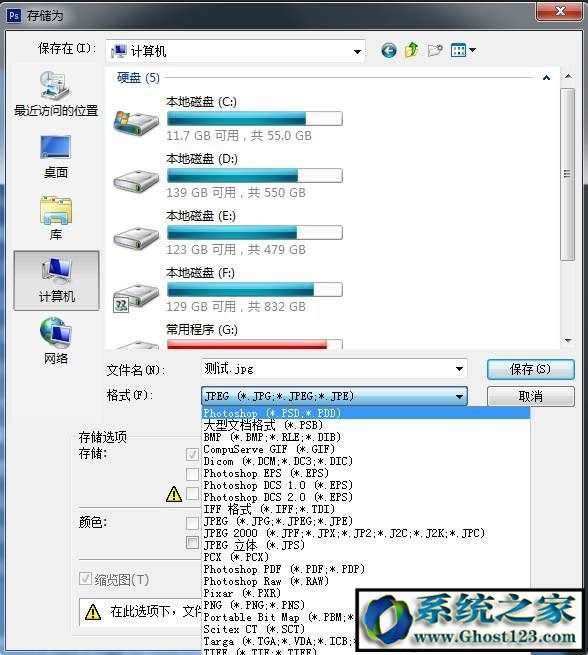588x655 pixels.
Task: Choose Scitex CT format
Action: 279,630
